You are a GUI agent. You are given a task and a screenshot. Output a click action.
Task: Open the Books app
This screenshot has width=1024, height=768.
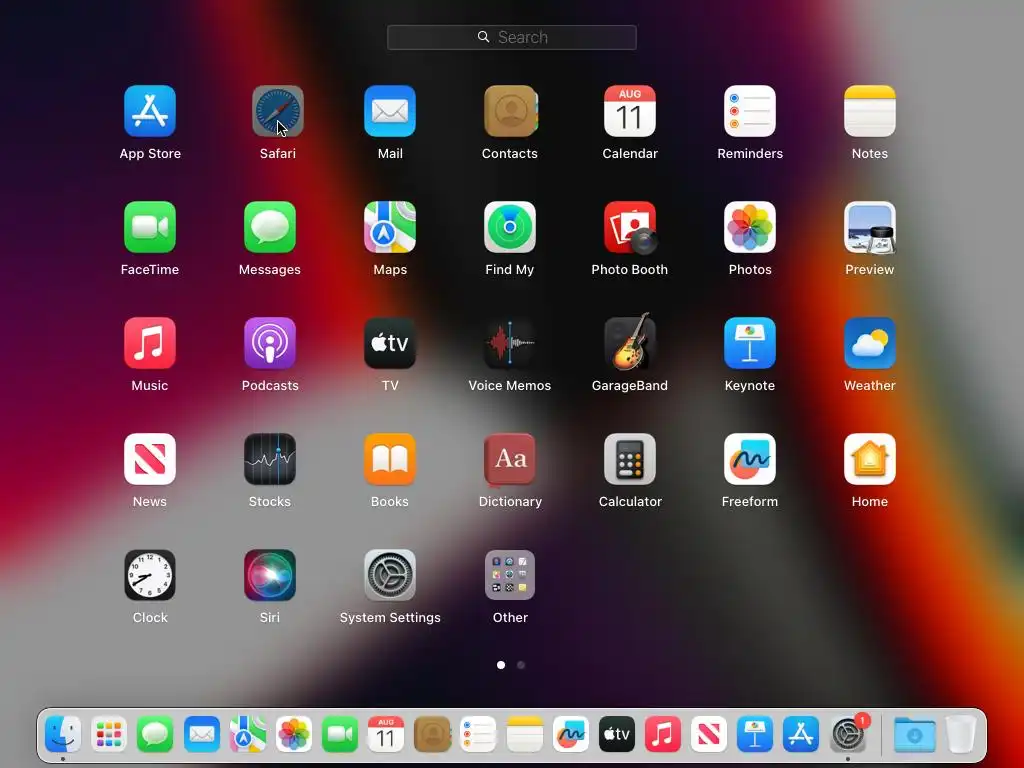[390, 459]
